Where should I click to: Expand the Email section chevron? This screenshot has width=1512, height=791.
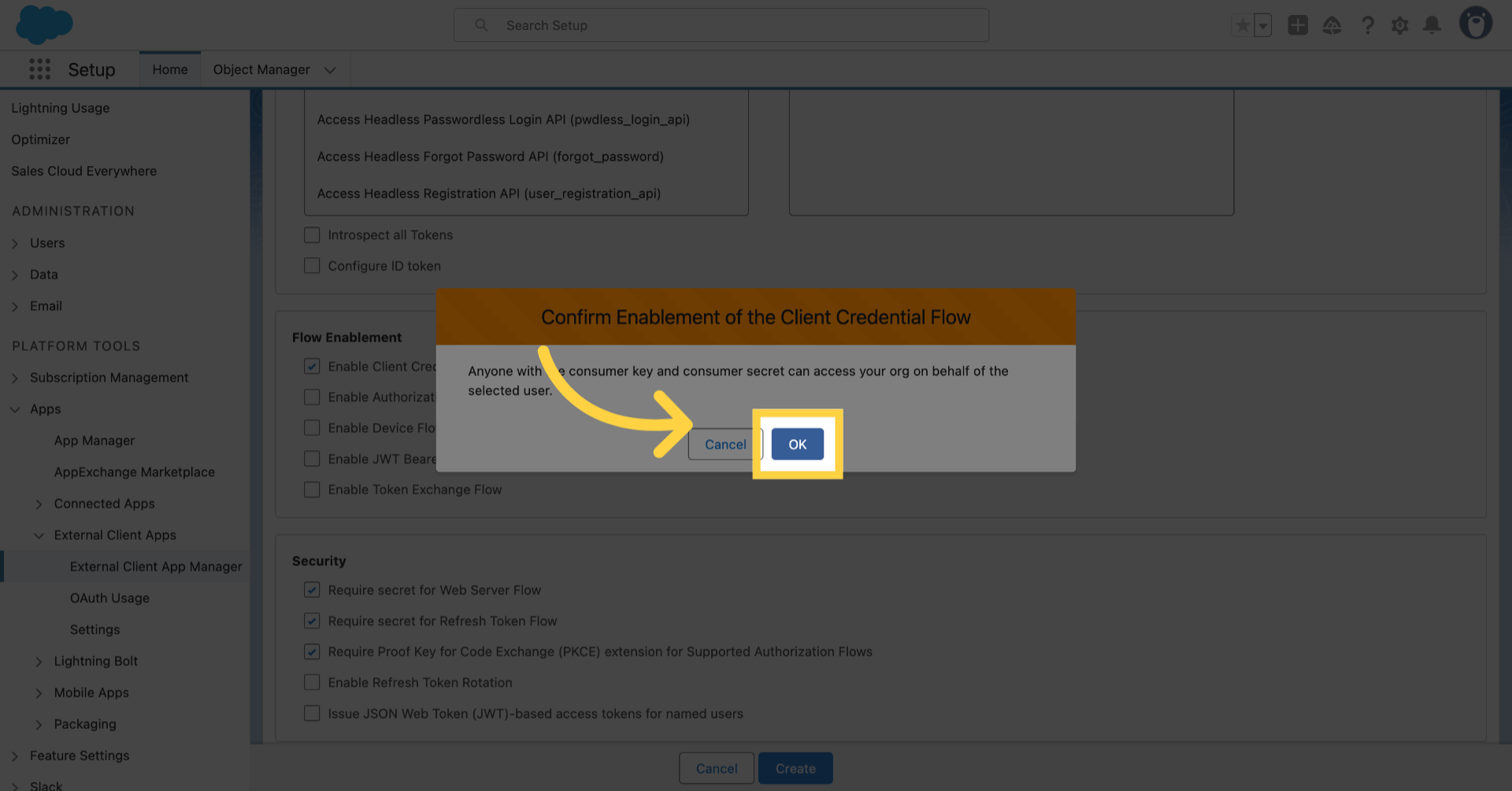(x=15, y=307)
